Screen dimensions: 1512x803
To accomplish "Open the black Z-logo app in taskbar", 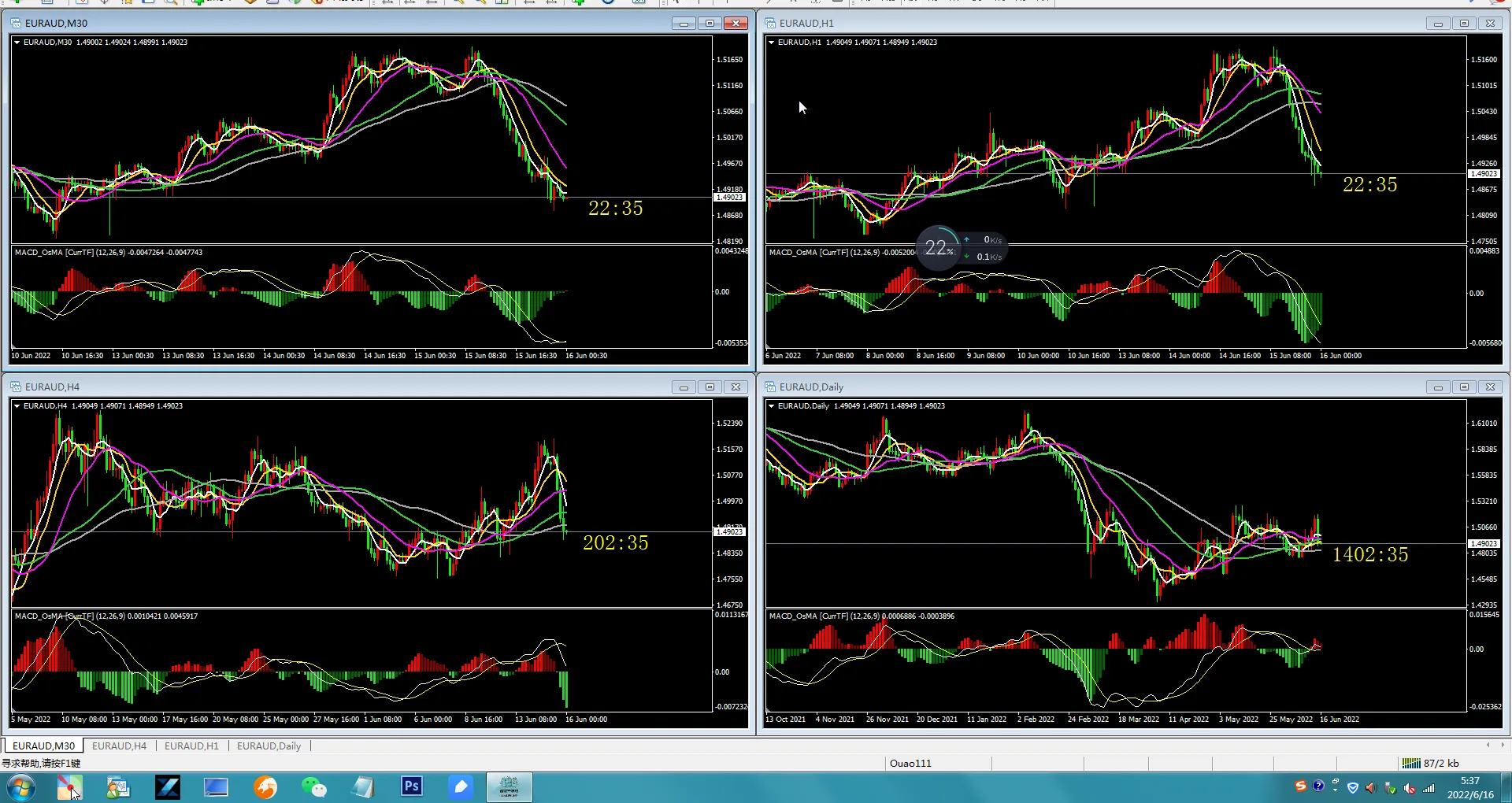I will [x=167, y=787].
